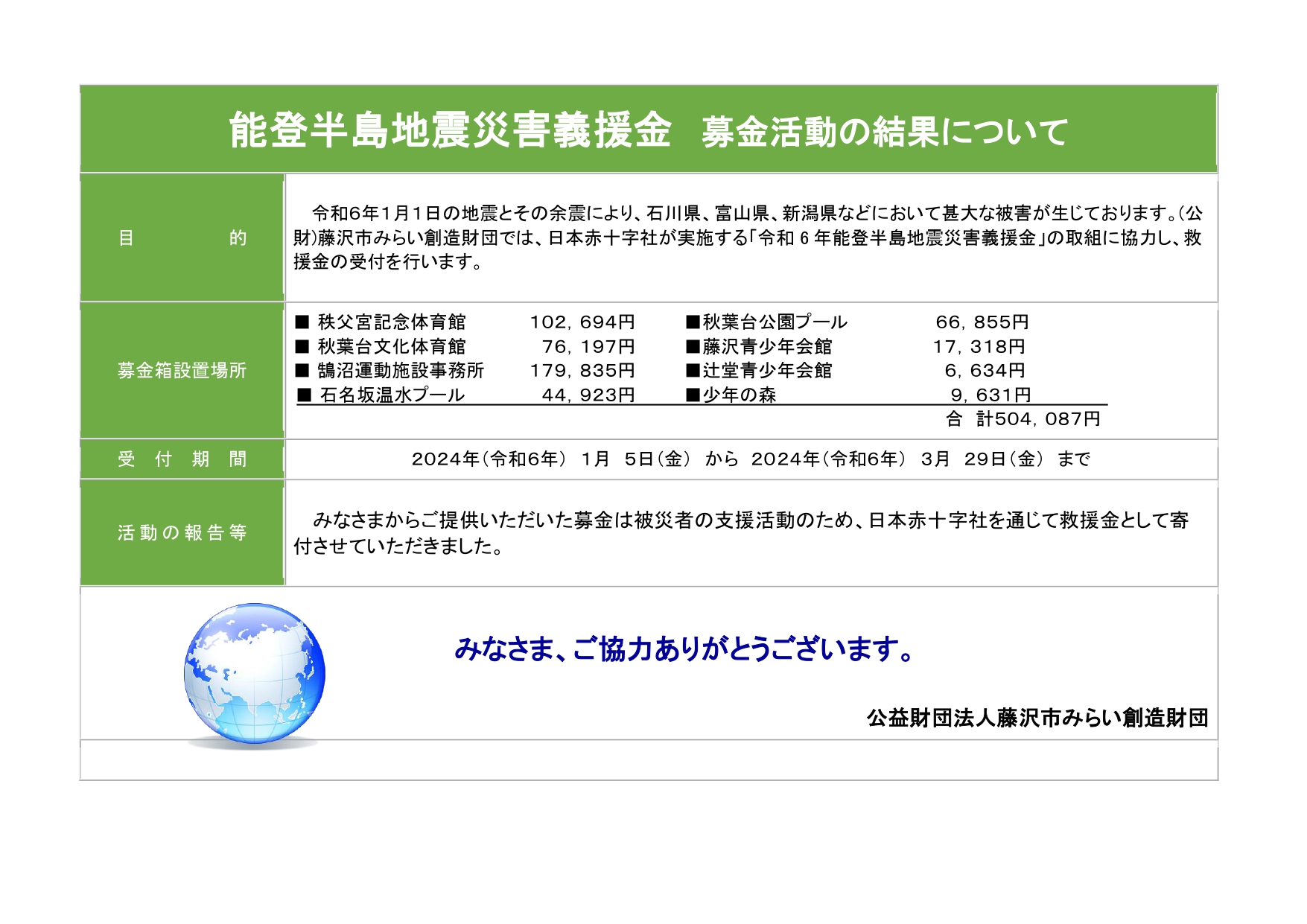Click the 66,855円 amount for 秋葉台公園プール
This screenshot has height=924, width=1307.
coord(982,322)
